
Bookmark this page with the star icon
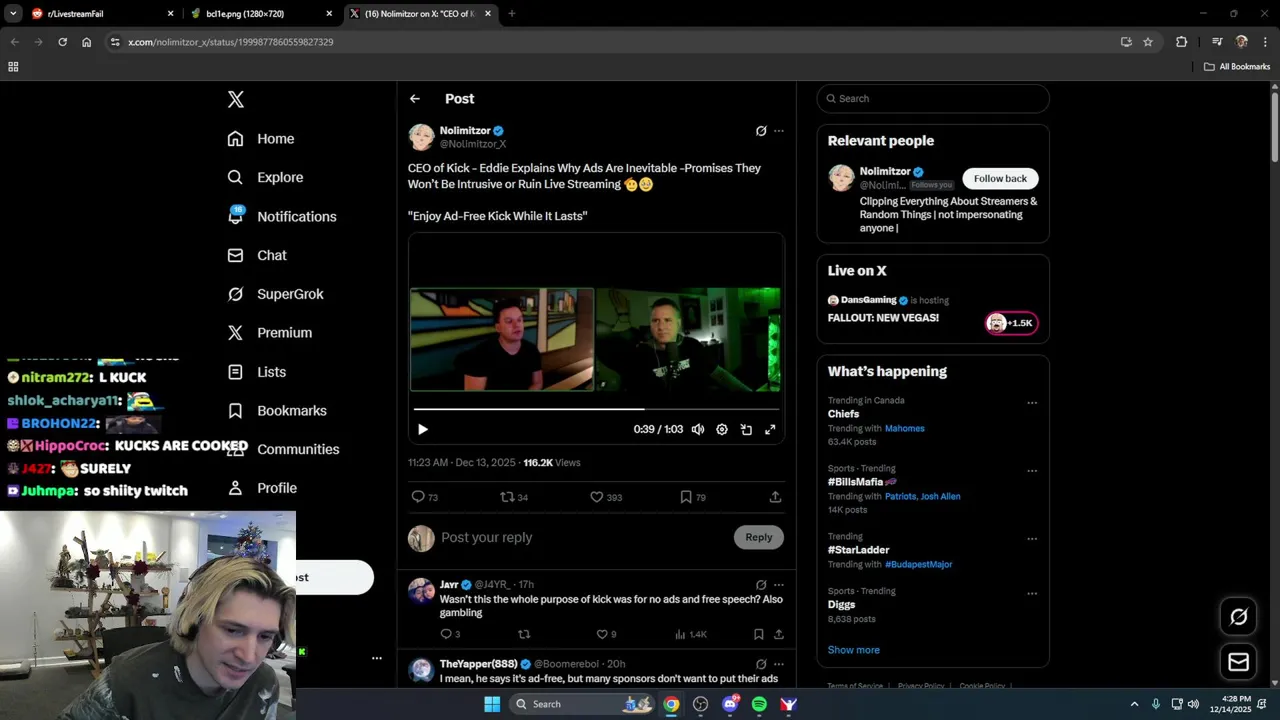tap(1148, 42)
